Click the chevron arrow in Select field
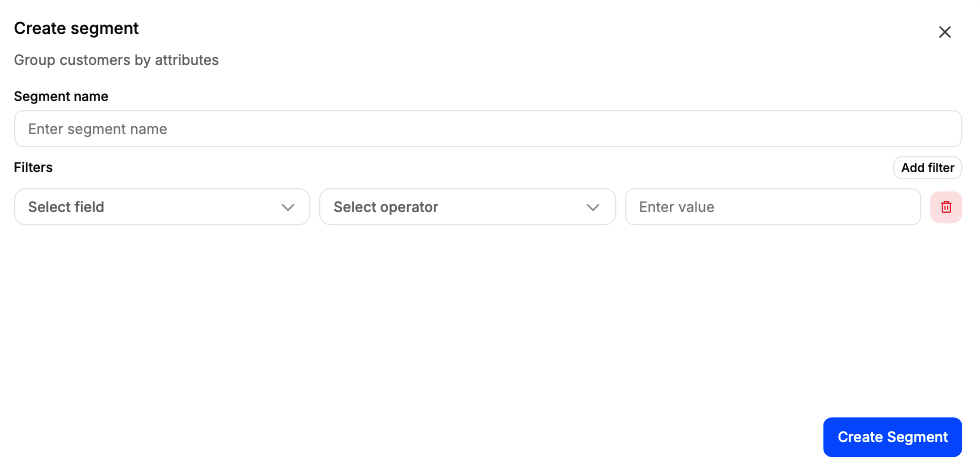This screenshot has width=978, height=473. (288, 207)
